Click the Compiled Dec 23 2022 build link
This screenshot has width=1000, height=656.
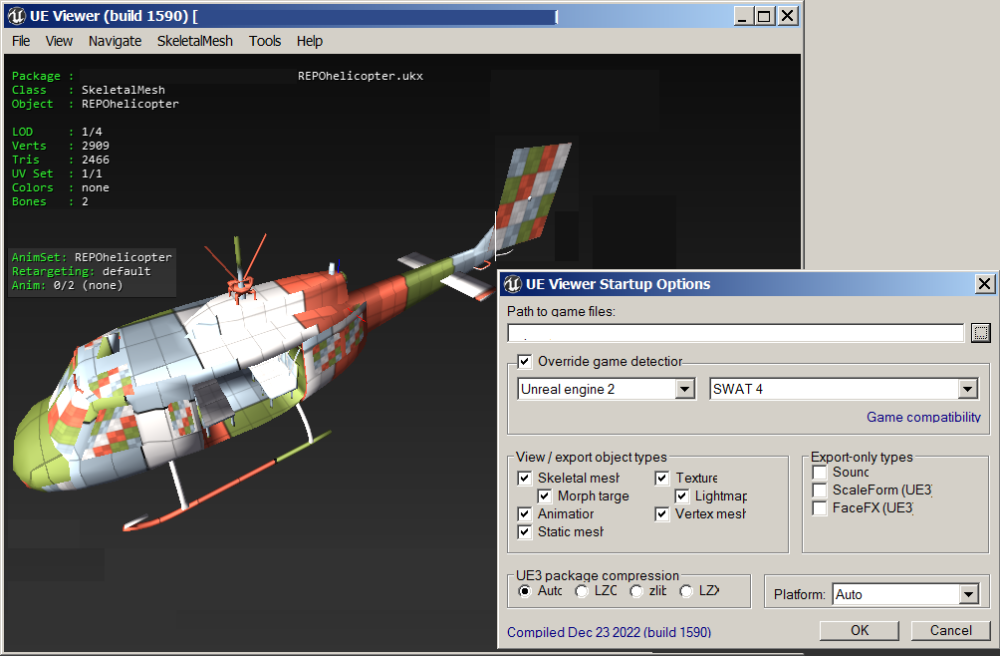click(609, 632)
